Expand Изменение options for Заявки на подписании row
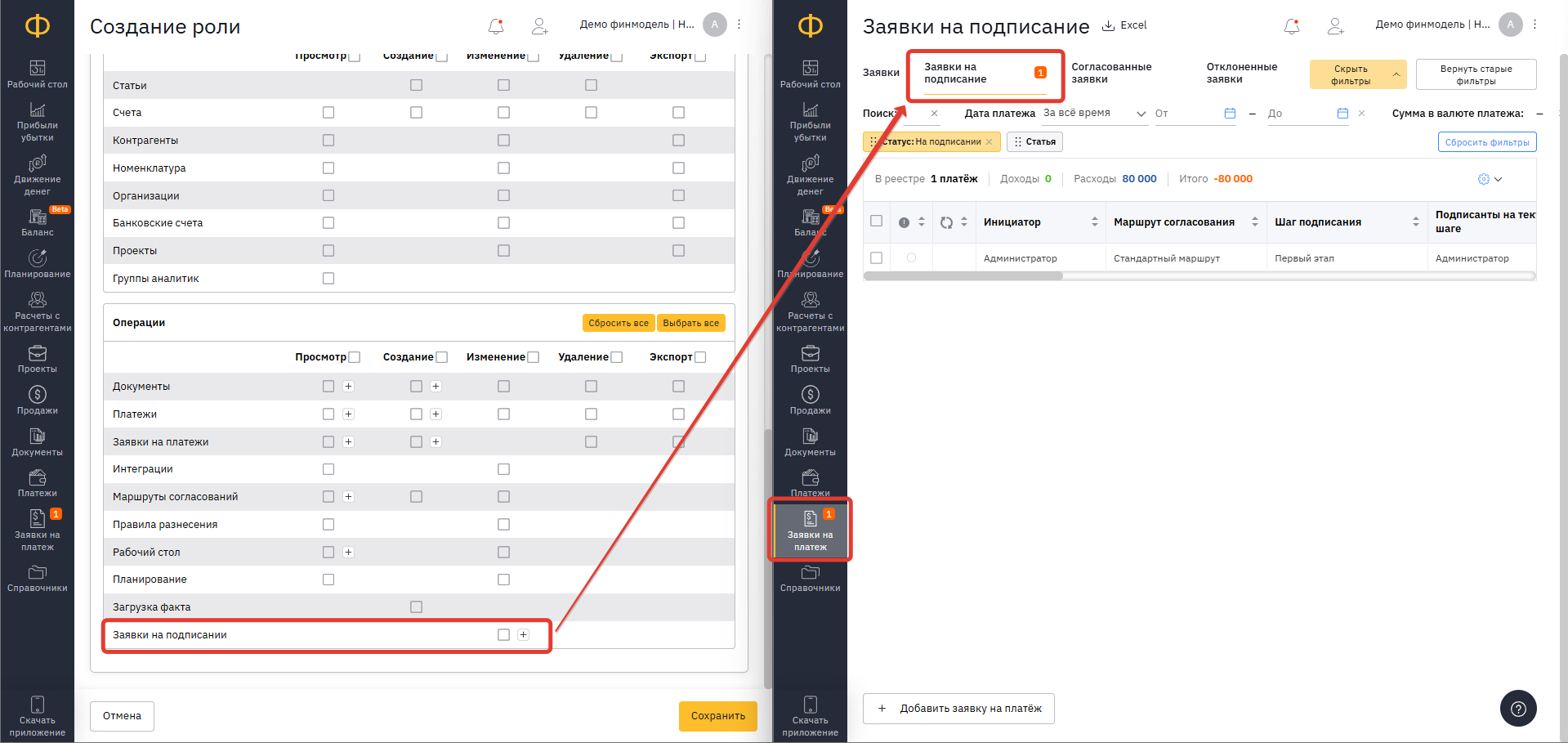 pyautogui.click(x=524, y=635)
